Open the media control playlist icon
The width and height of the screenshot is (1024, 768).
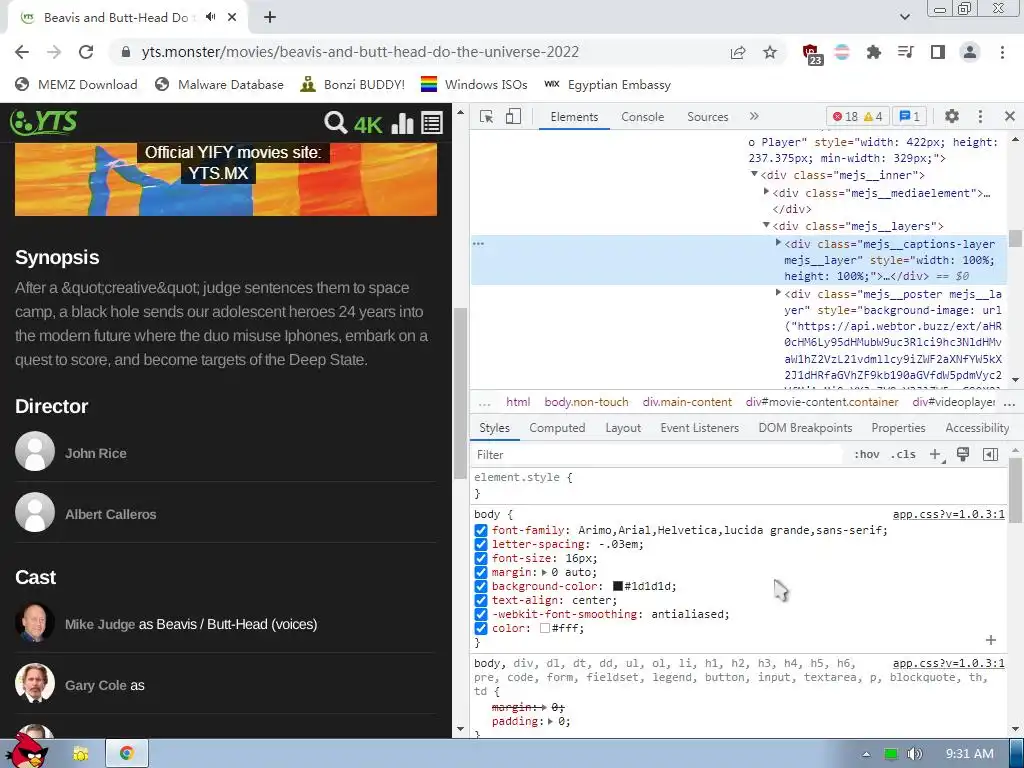tap(905, 52)
